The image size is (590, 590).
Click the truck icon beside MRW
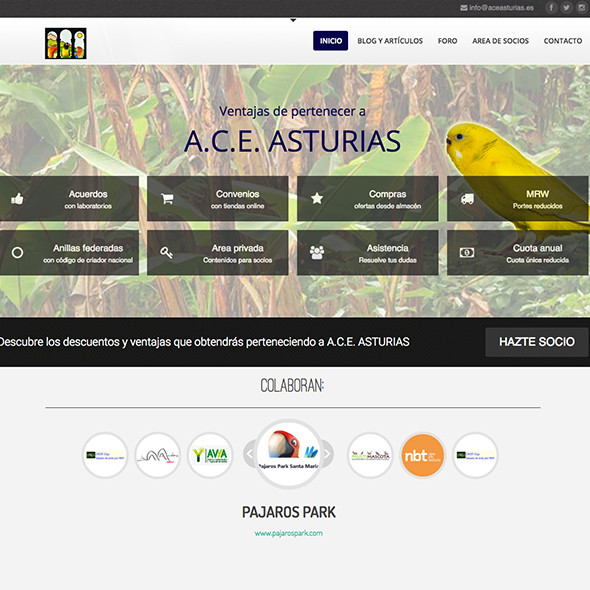(467, 199)
